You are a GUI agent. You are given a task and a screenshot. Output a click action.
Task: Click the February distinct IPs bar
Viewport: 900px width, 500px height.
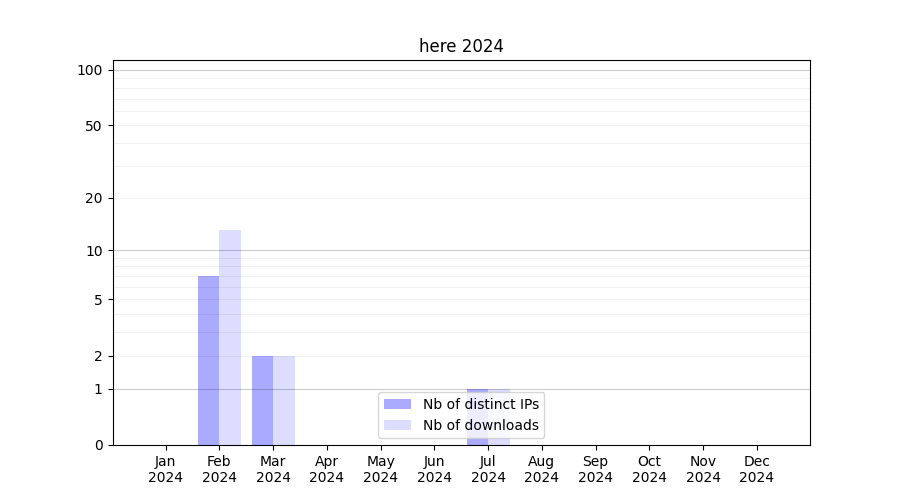tap(208, 360)
